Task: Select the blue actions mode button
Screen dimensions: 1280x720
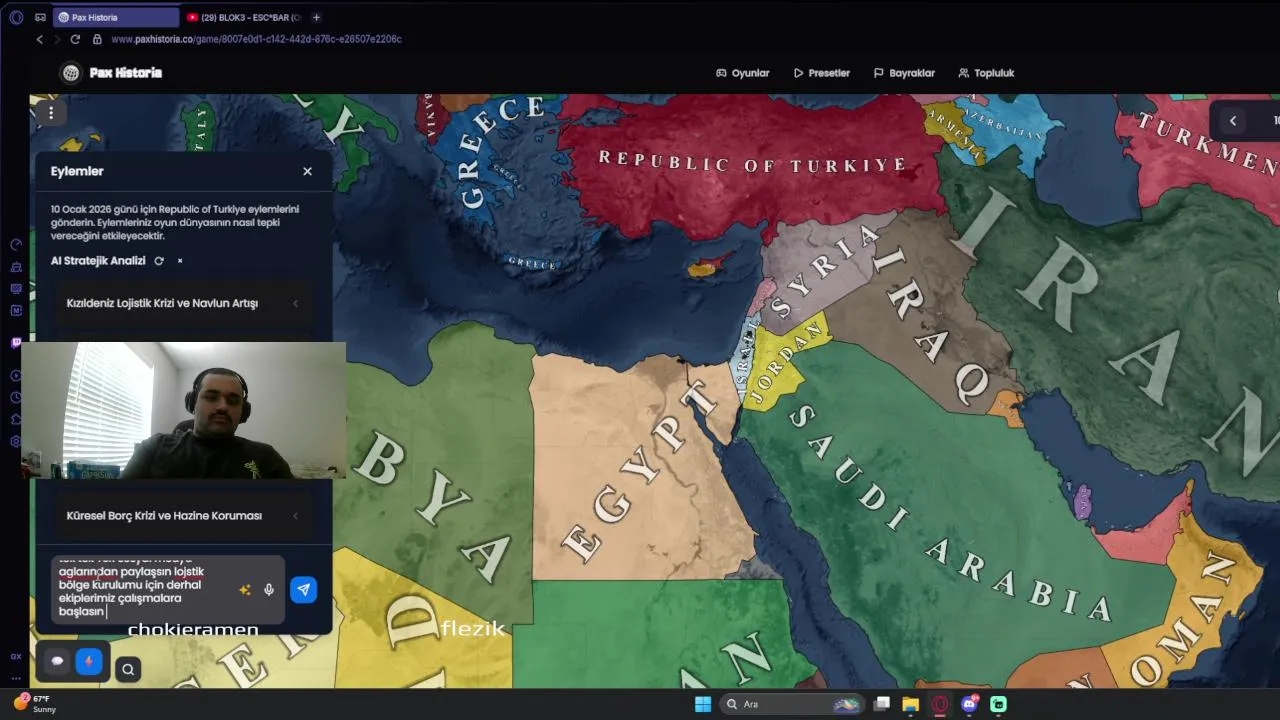Action: (x=89, y=661)
